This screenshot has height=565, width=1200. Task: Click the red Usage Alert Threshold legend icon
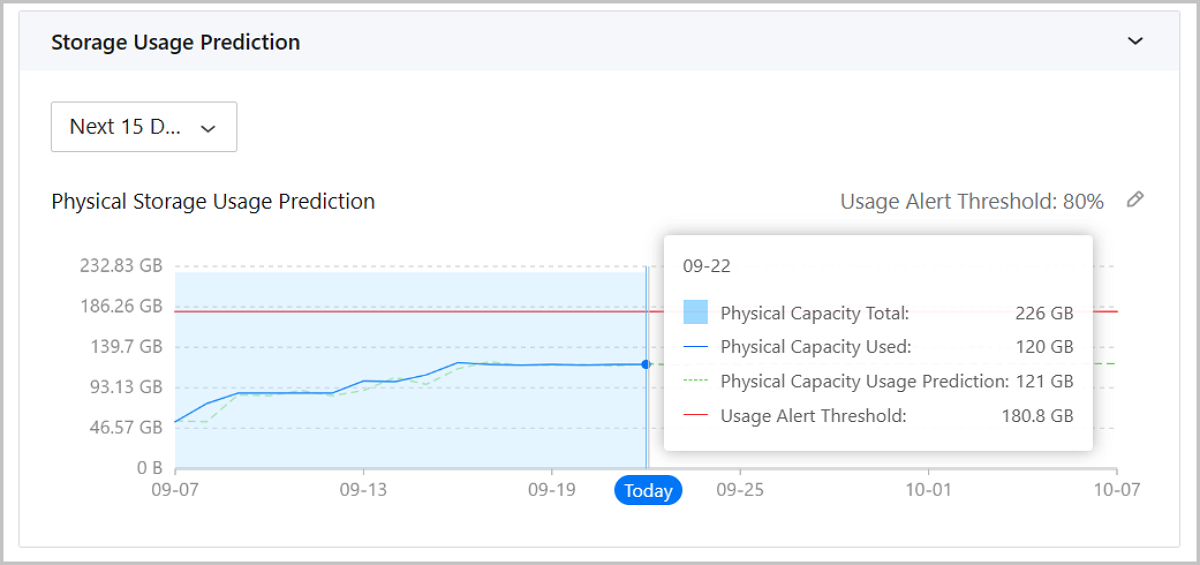[695, 415]
